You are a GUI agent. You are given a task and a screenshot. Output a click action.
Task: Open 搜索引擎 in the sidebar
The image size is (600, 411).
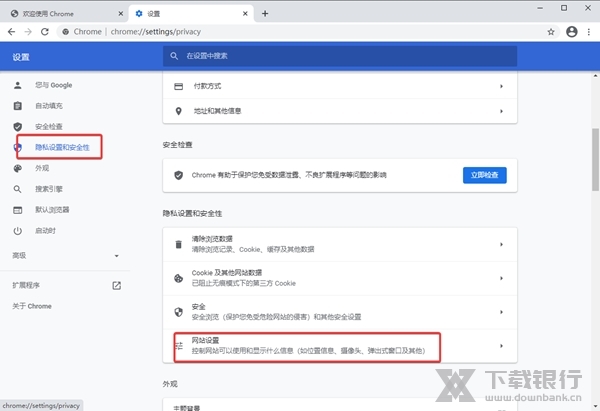pos(49,189)
